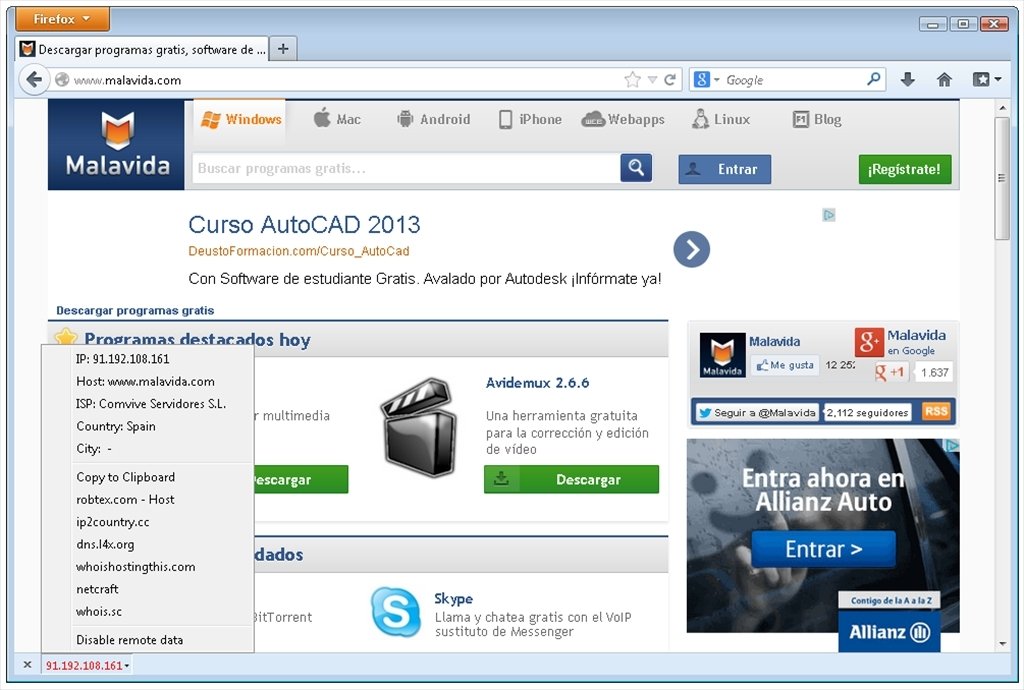Click Descargar button under Avidemux
1024x690 pixels.
click(x=571, y=479)
